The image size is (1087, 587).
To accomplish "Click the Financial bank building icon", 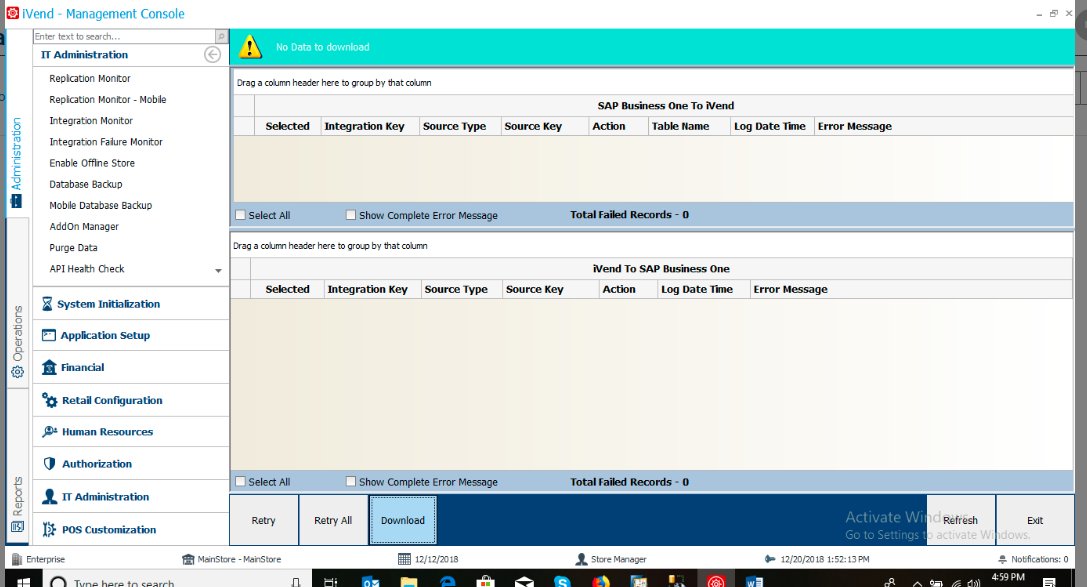I will [x=49, y=367].
